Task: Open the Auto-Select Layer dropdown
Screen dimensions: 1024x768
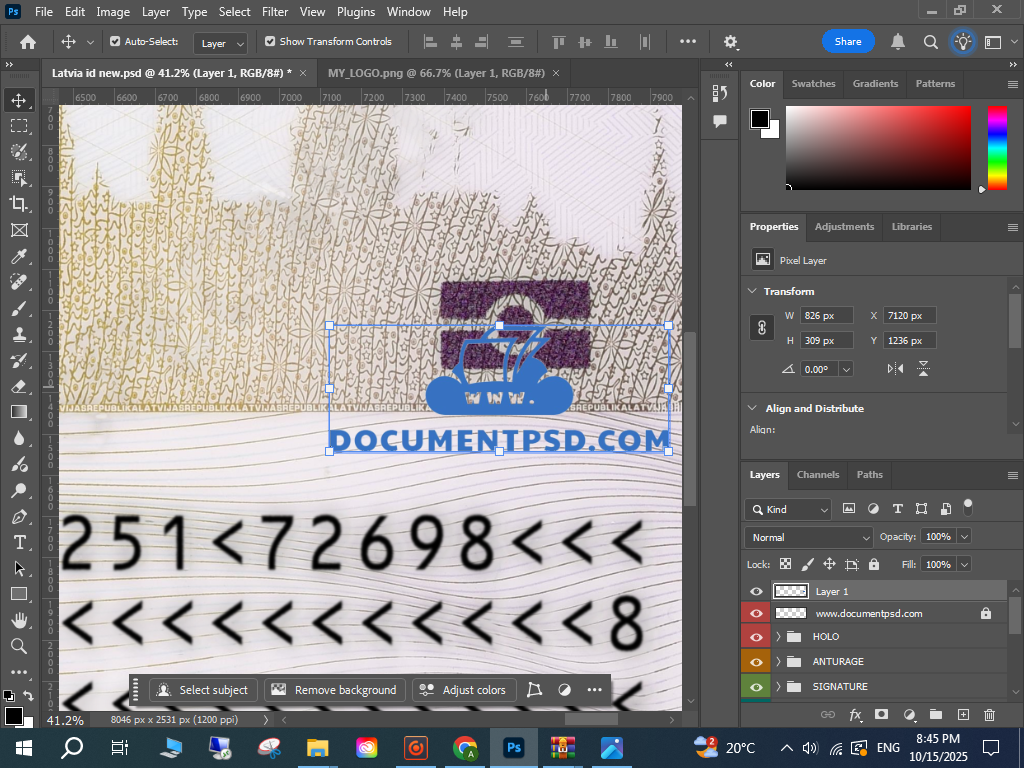Action: 222,43
